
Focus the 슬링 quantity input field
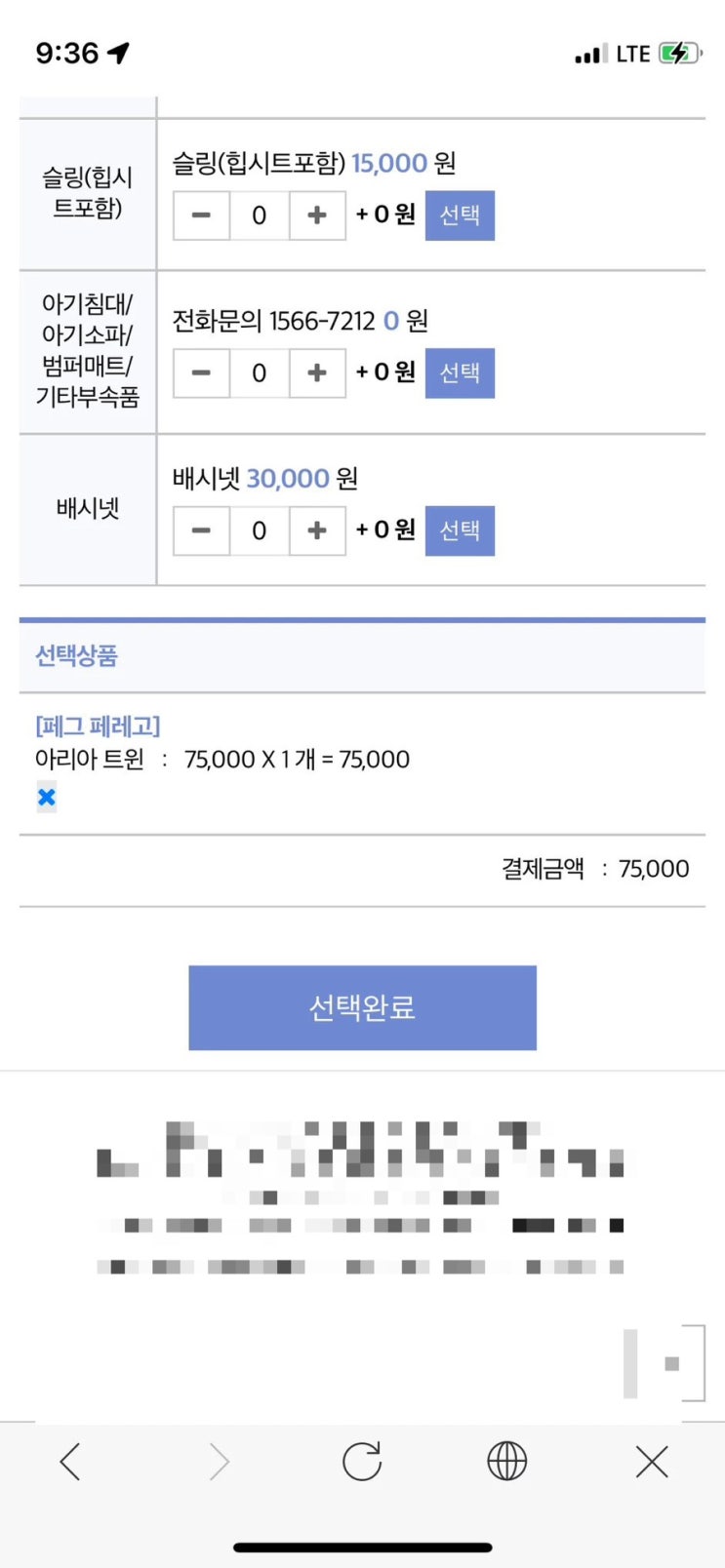point(259,216)
